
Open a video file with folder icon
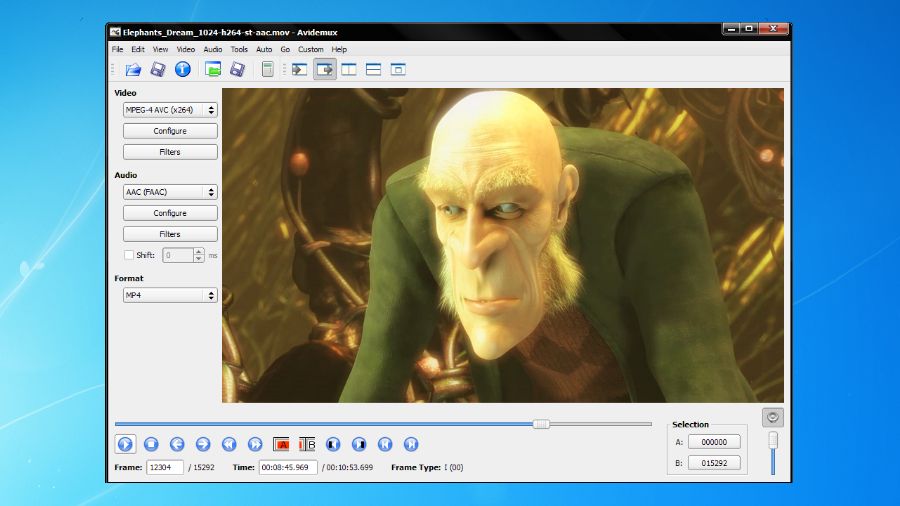coord(133,70)
